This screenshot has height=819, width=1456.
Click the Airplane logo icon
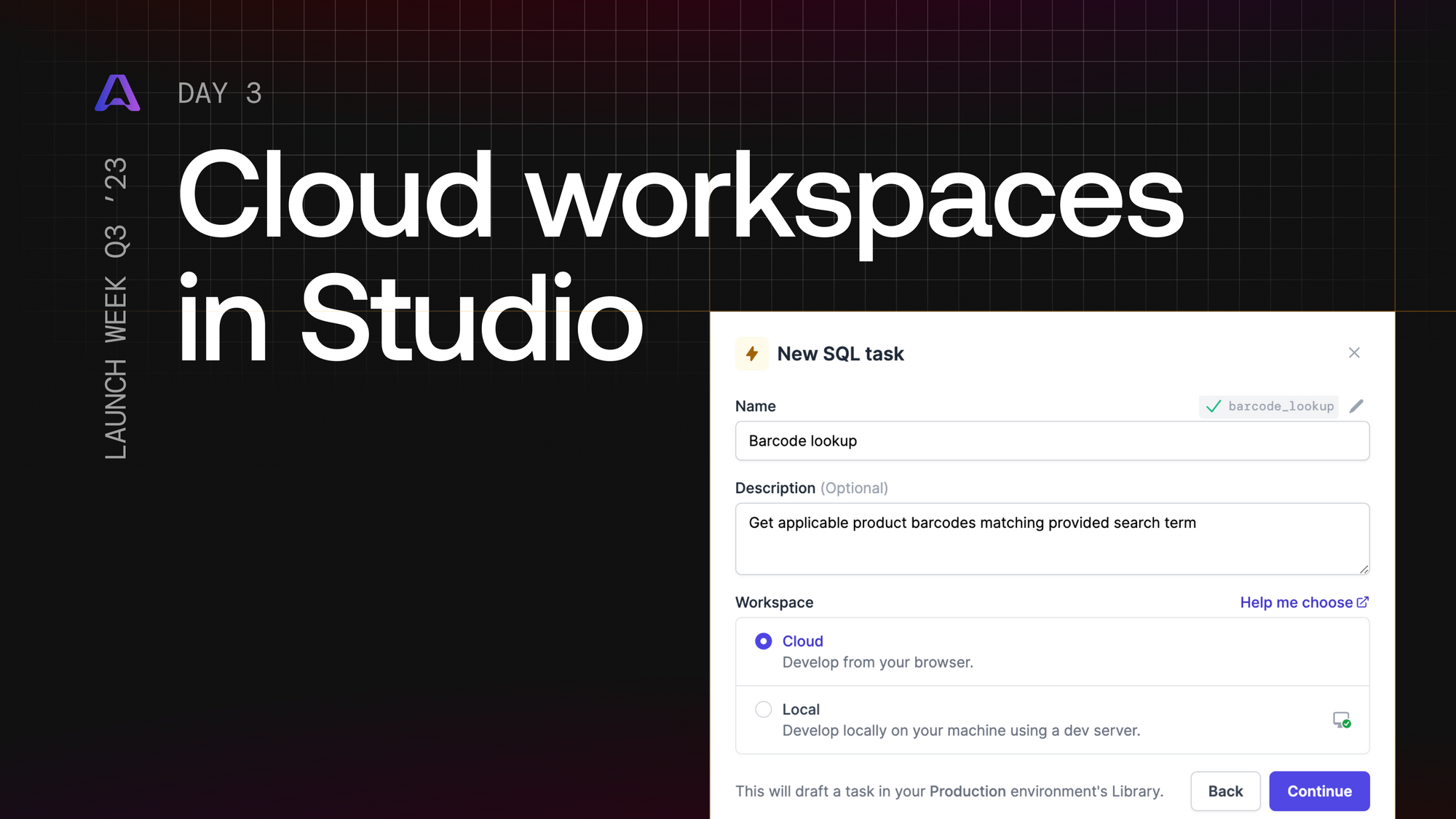pyautogui.click(x=117, y=93)
